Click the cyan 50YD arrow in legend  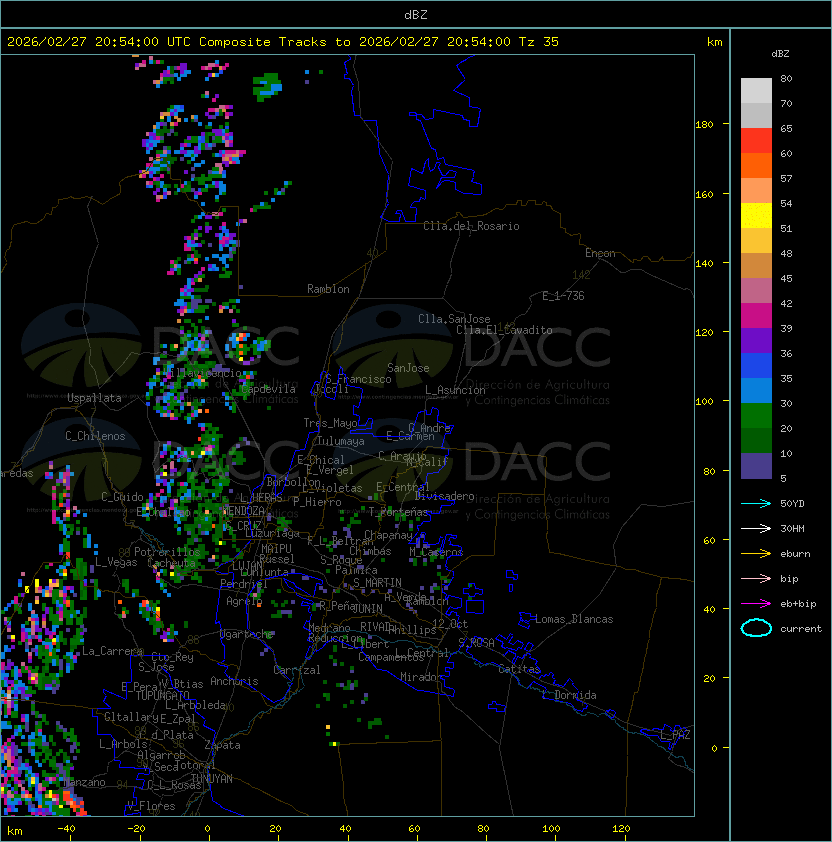(x=756, y=503)
